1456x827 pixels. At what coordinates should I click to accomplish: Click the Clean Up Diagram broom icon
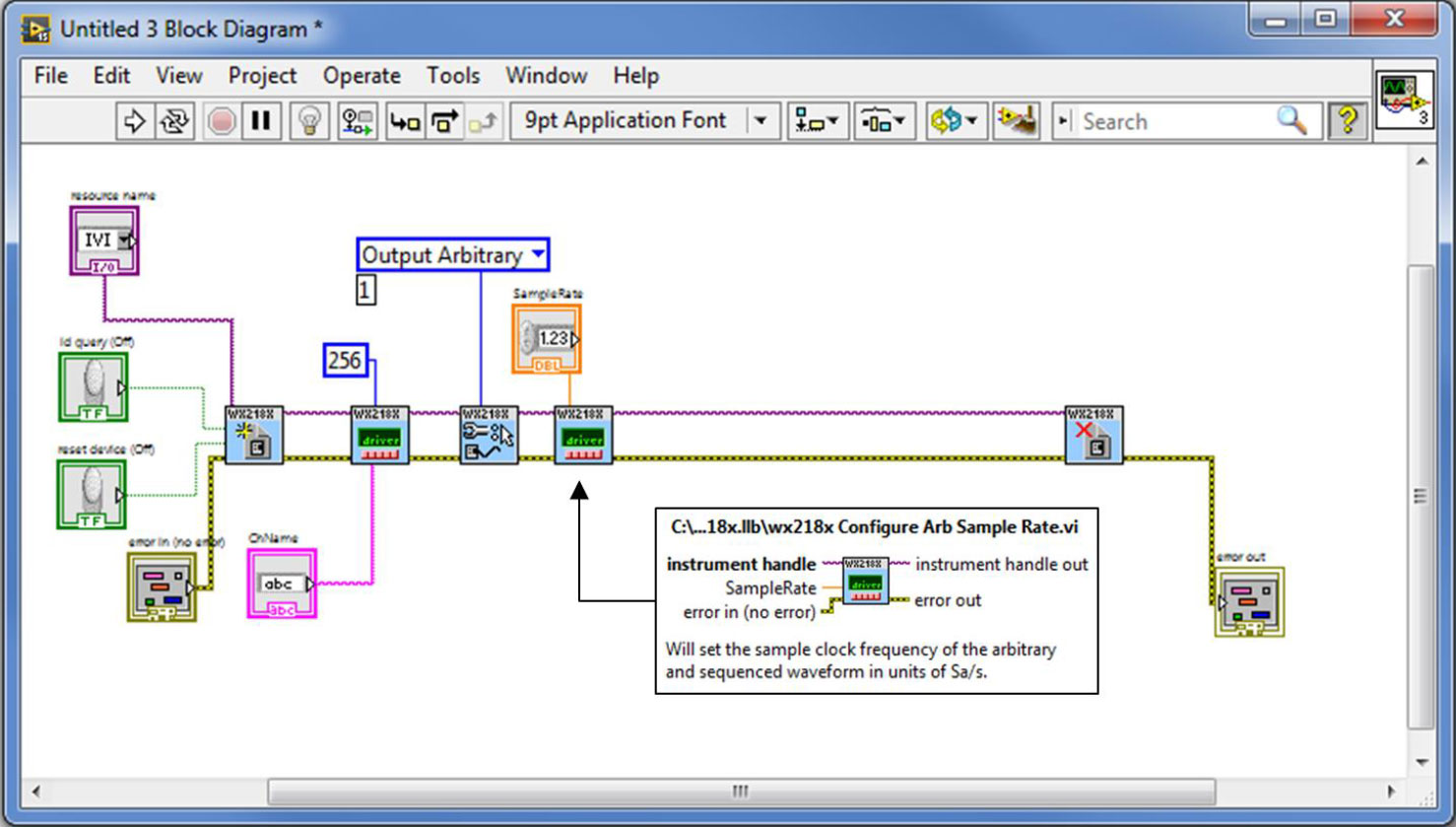(1016, 121)
